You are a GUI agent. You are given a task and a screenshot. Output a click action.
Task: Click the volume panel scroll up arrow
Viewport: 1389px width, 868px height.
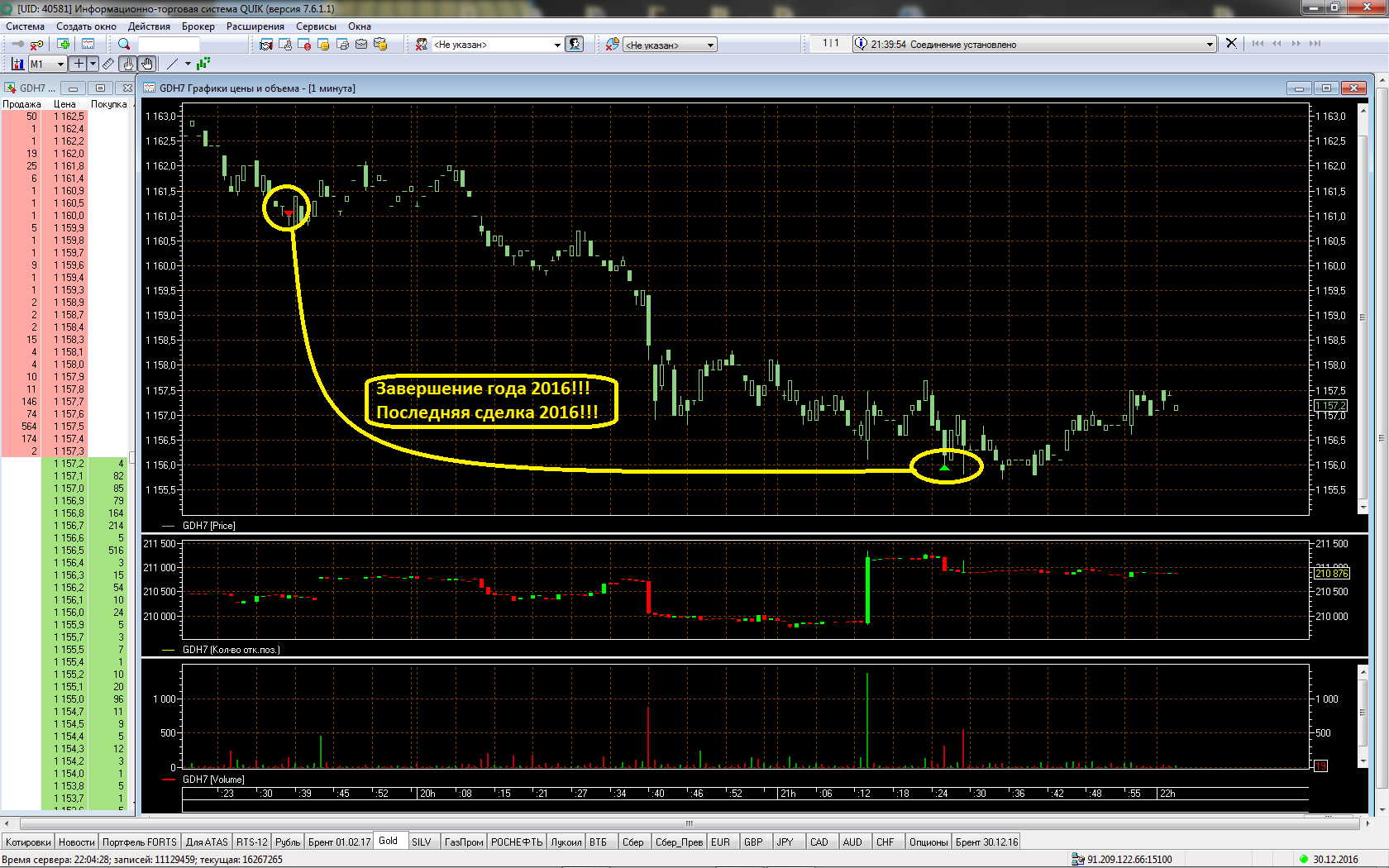(1363, 671)
